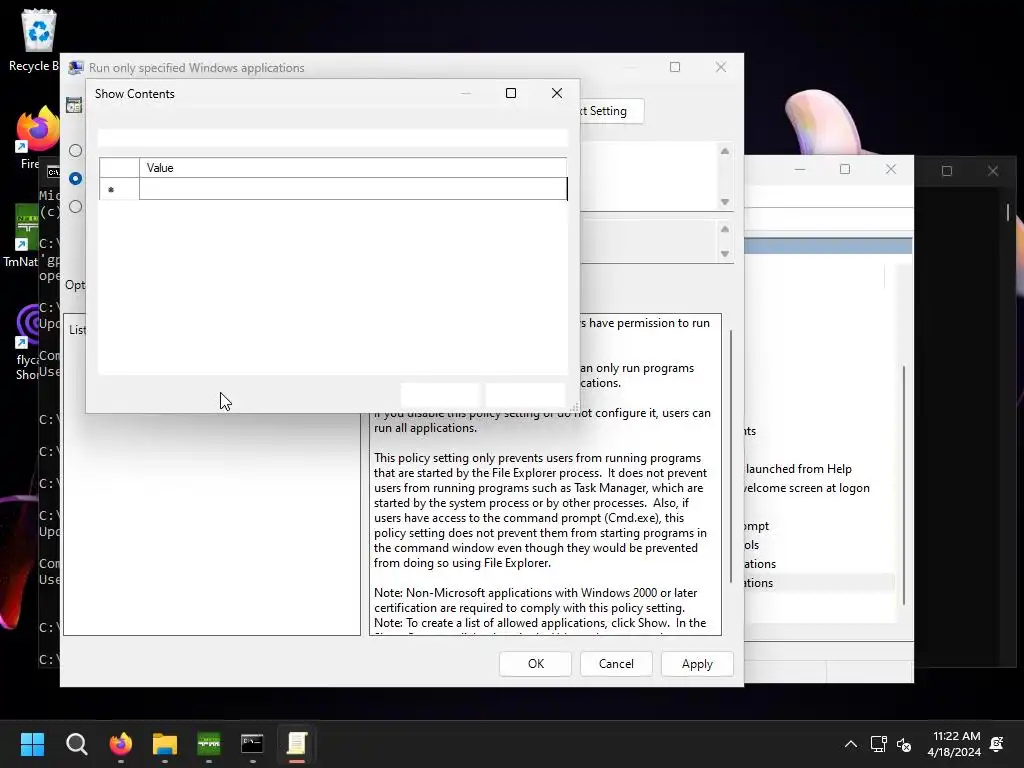Click the Next Setting button

click(611, 111)
